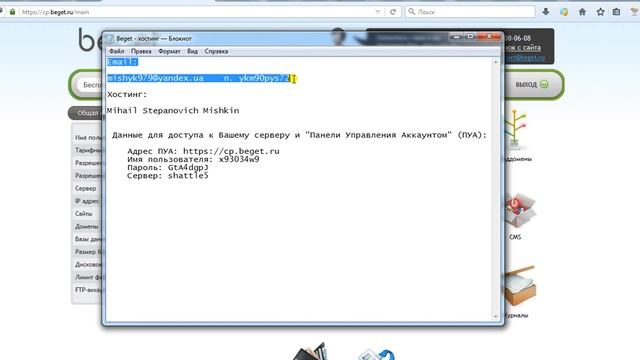The height and width of the screenshot is (360, 640).
Task: Click Лимит row in Beget sidebar
Action: (x=87, y=277)
